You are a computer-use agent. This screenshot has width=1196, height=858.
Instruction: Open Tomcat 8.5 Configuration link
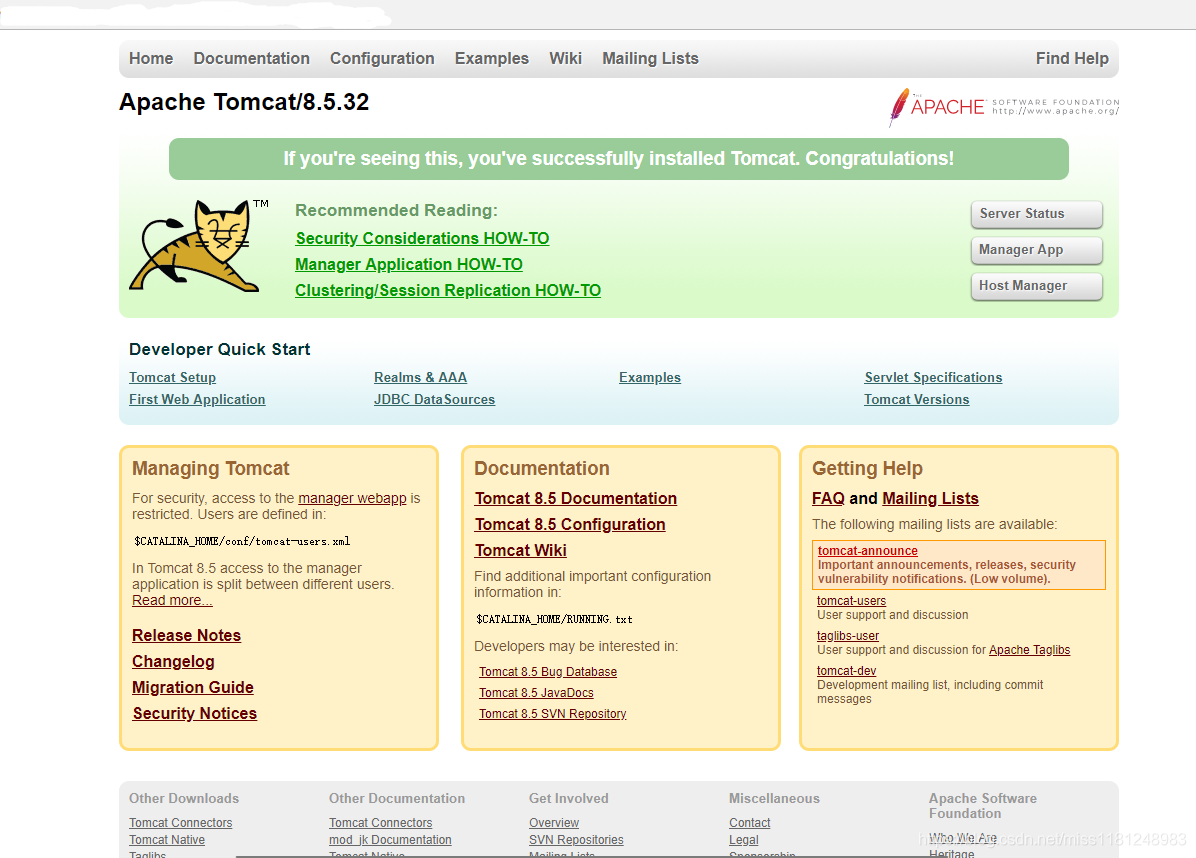(x=570, y=524)
